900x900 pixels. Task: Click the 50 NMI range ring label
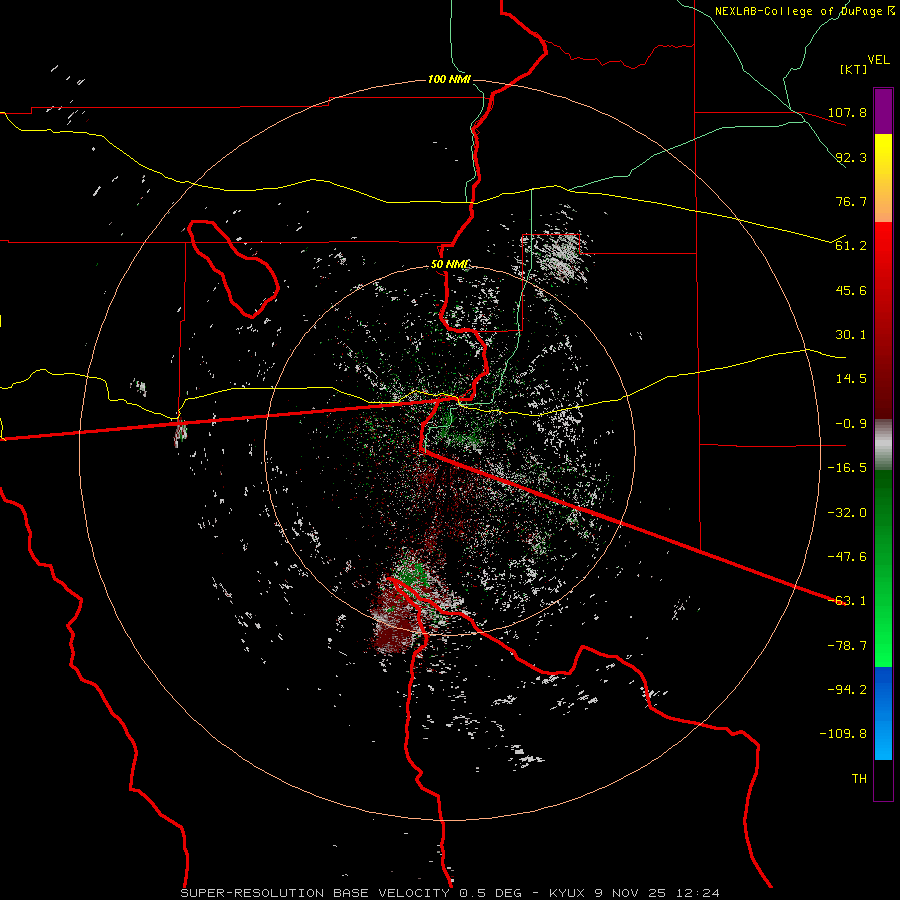tap(449, 265)
